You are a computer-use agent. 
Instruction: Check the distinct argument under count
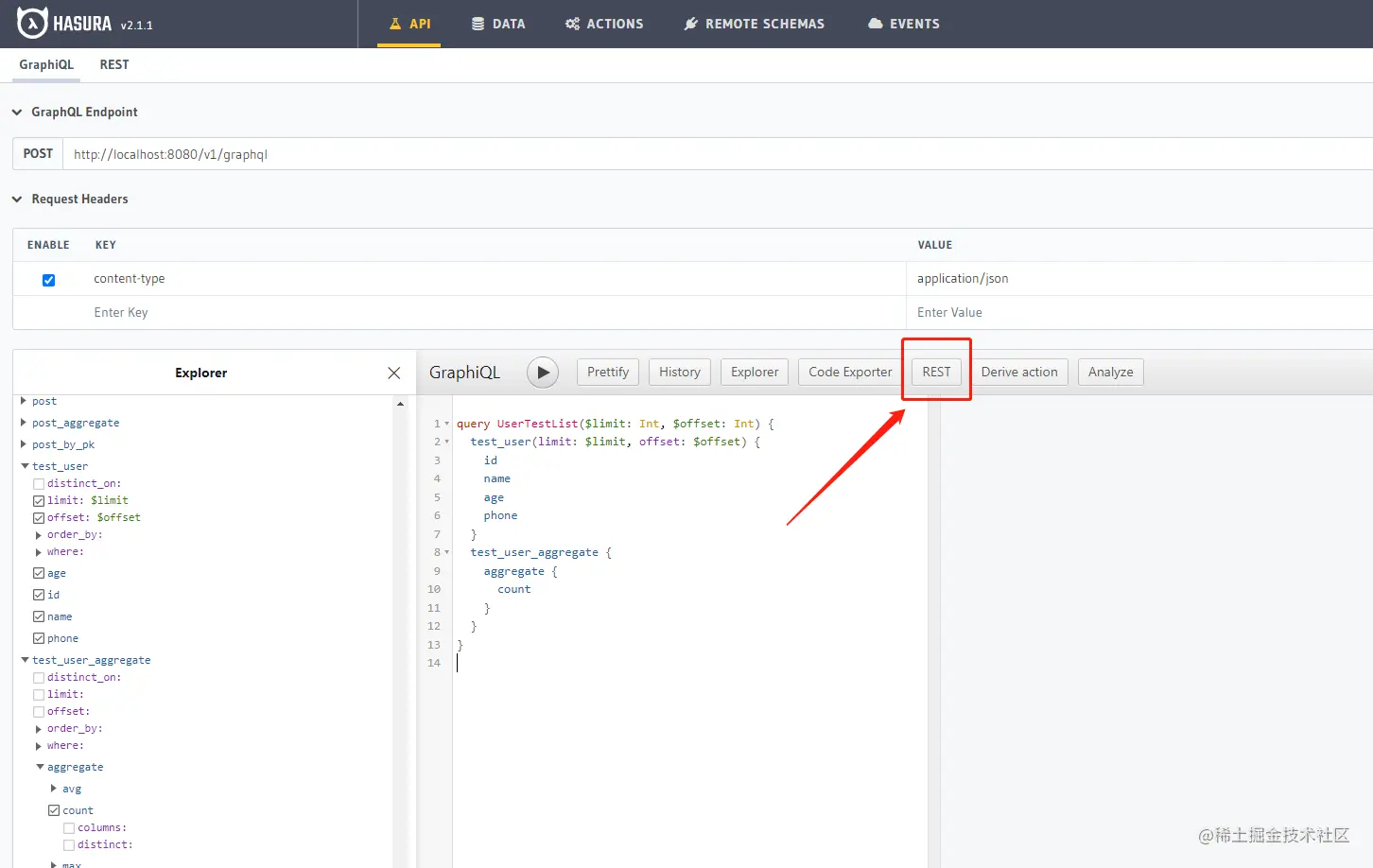(69, 845)
